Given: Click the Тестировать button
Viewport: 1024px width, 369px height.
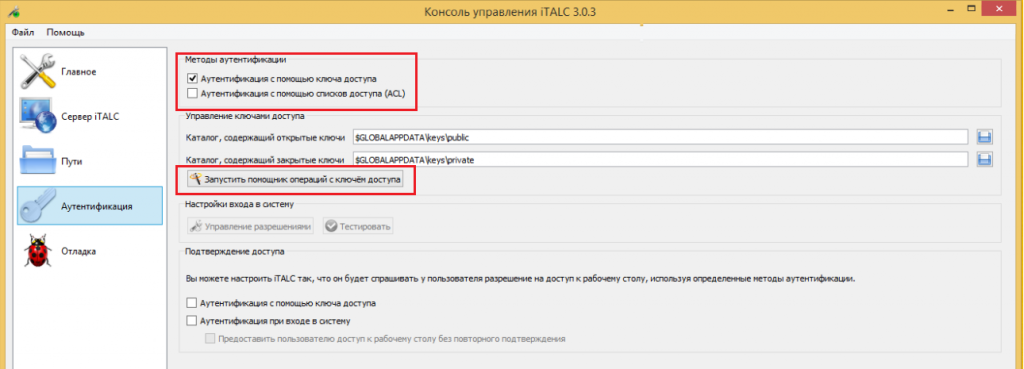Looking at the screenshot, I should point(358,227).
